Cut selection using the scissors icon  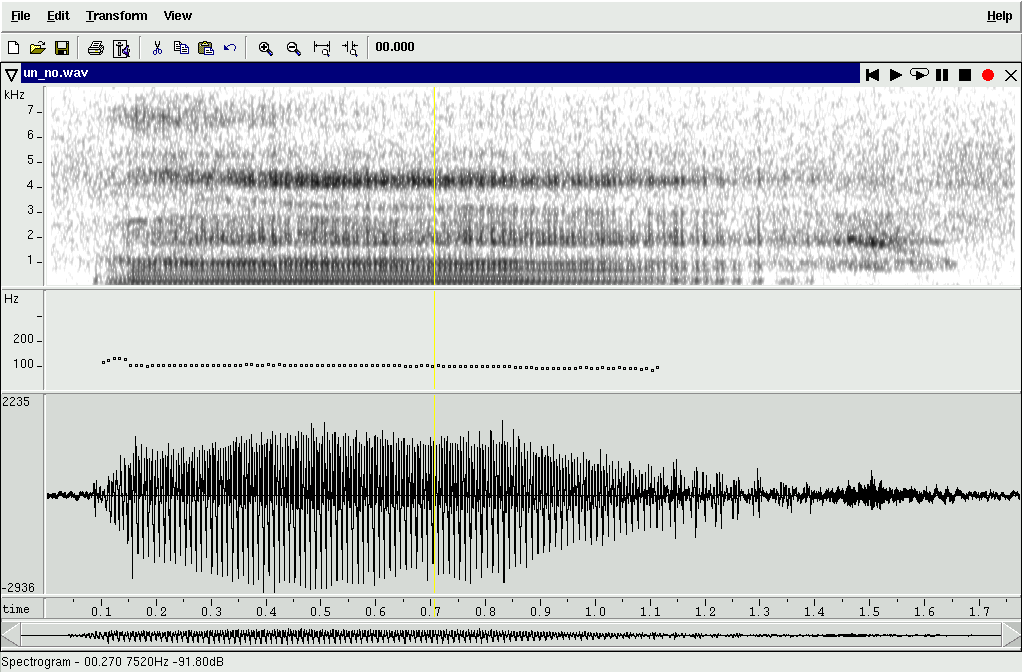(x=157, y=47)
